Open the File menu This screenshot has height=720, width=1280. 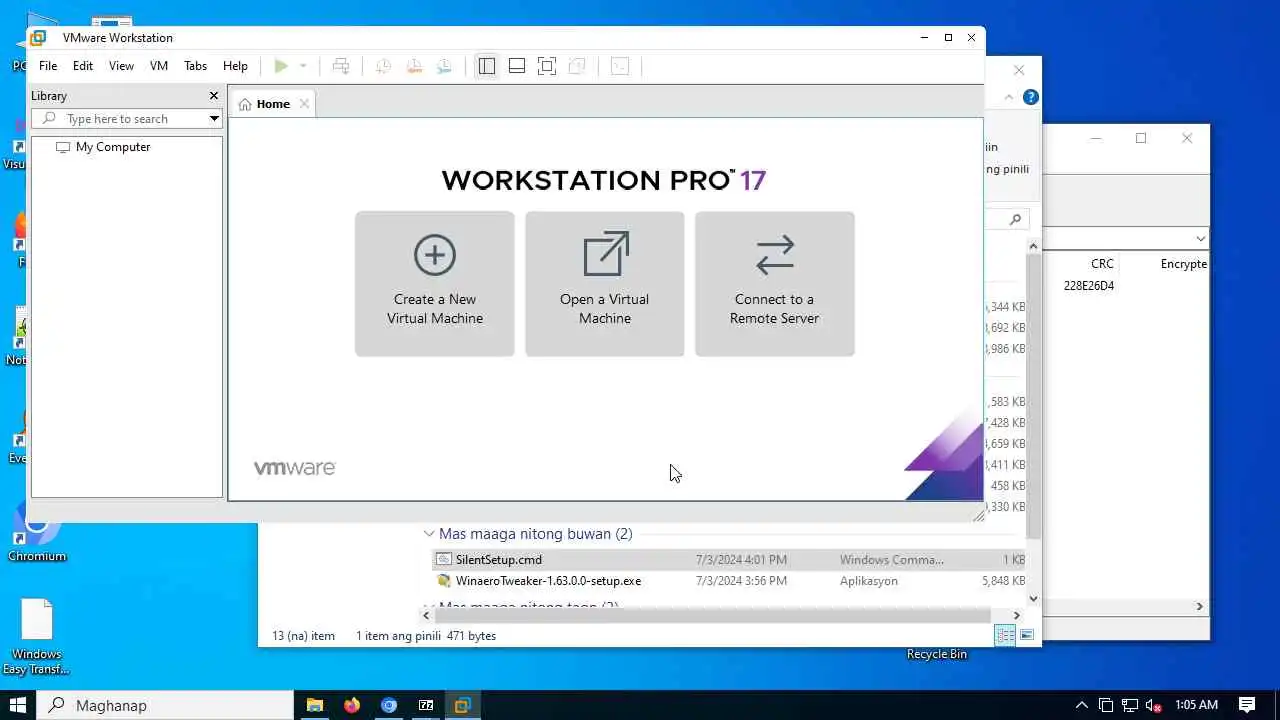coord(48,66)
